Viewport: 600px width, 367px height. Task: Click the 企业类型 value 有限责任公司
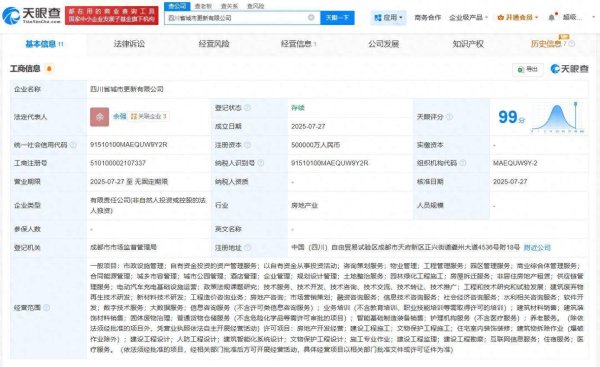148,206
